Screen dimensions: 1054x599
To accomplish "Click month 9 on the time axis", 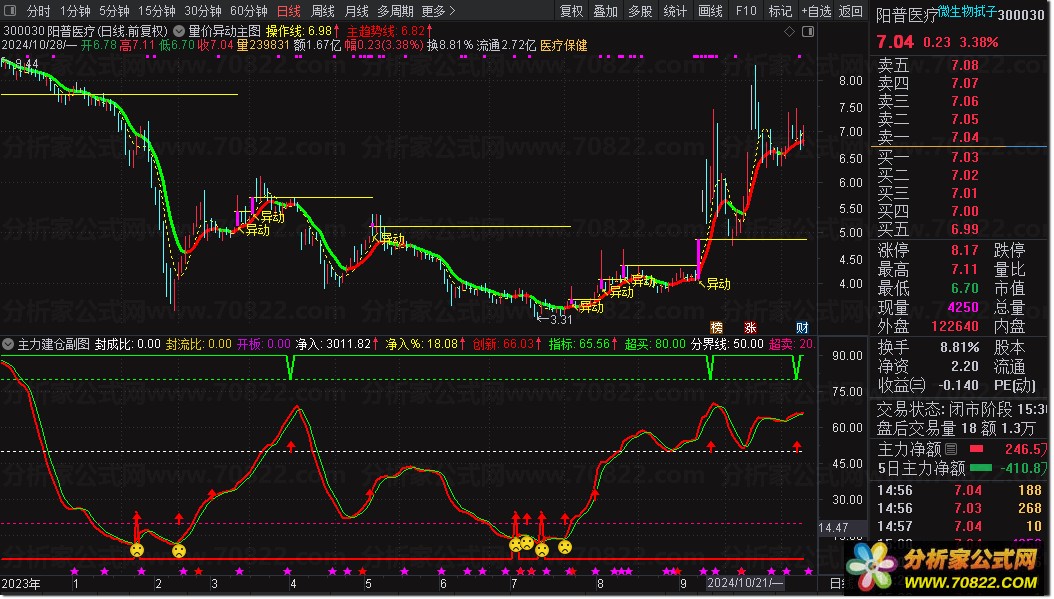I will click(x=683, y=584).
